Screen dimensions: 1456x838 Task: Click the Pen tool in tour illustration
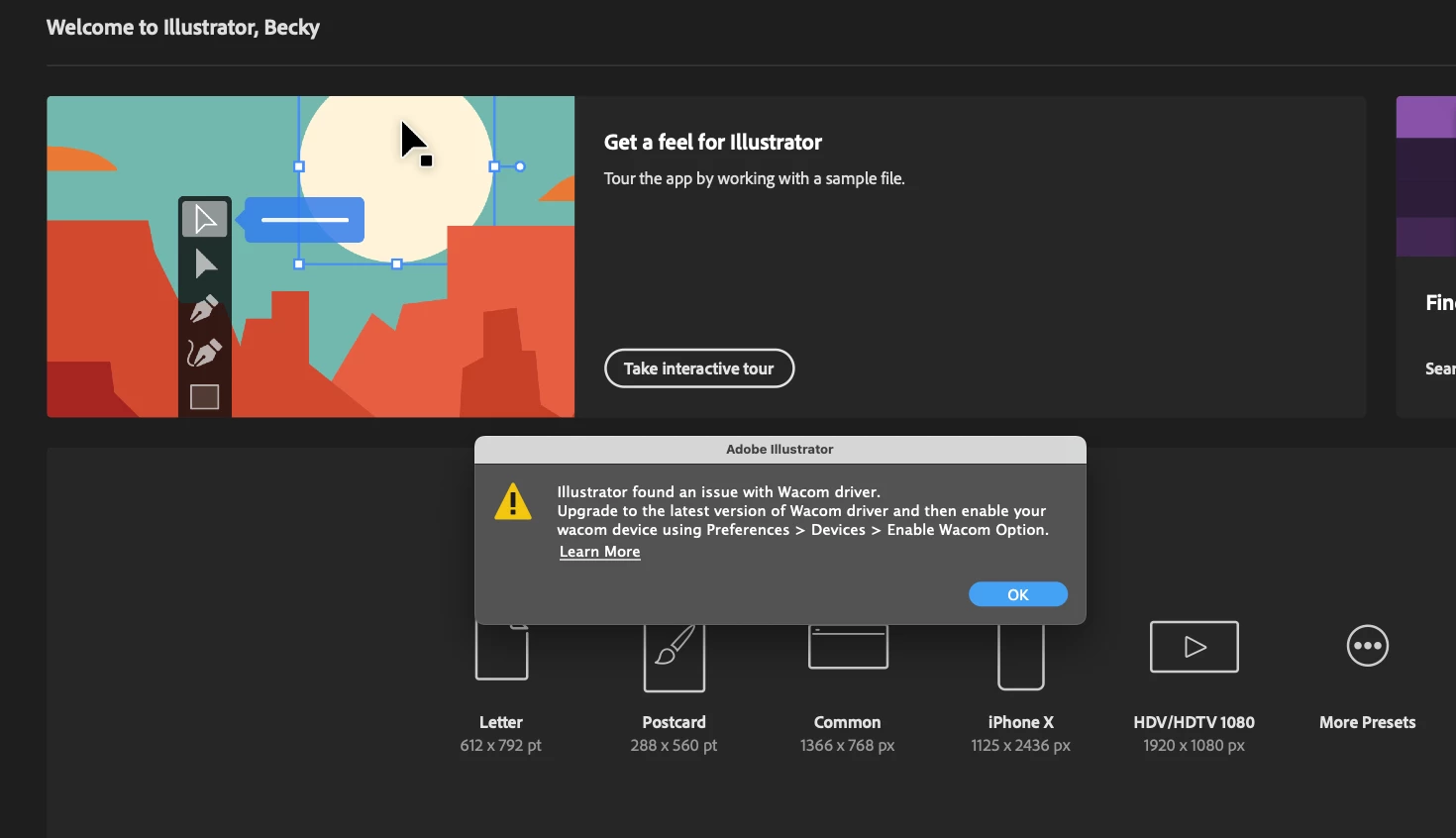(x=205, y=308)
